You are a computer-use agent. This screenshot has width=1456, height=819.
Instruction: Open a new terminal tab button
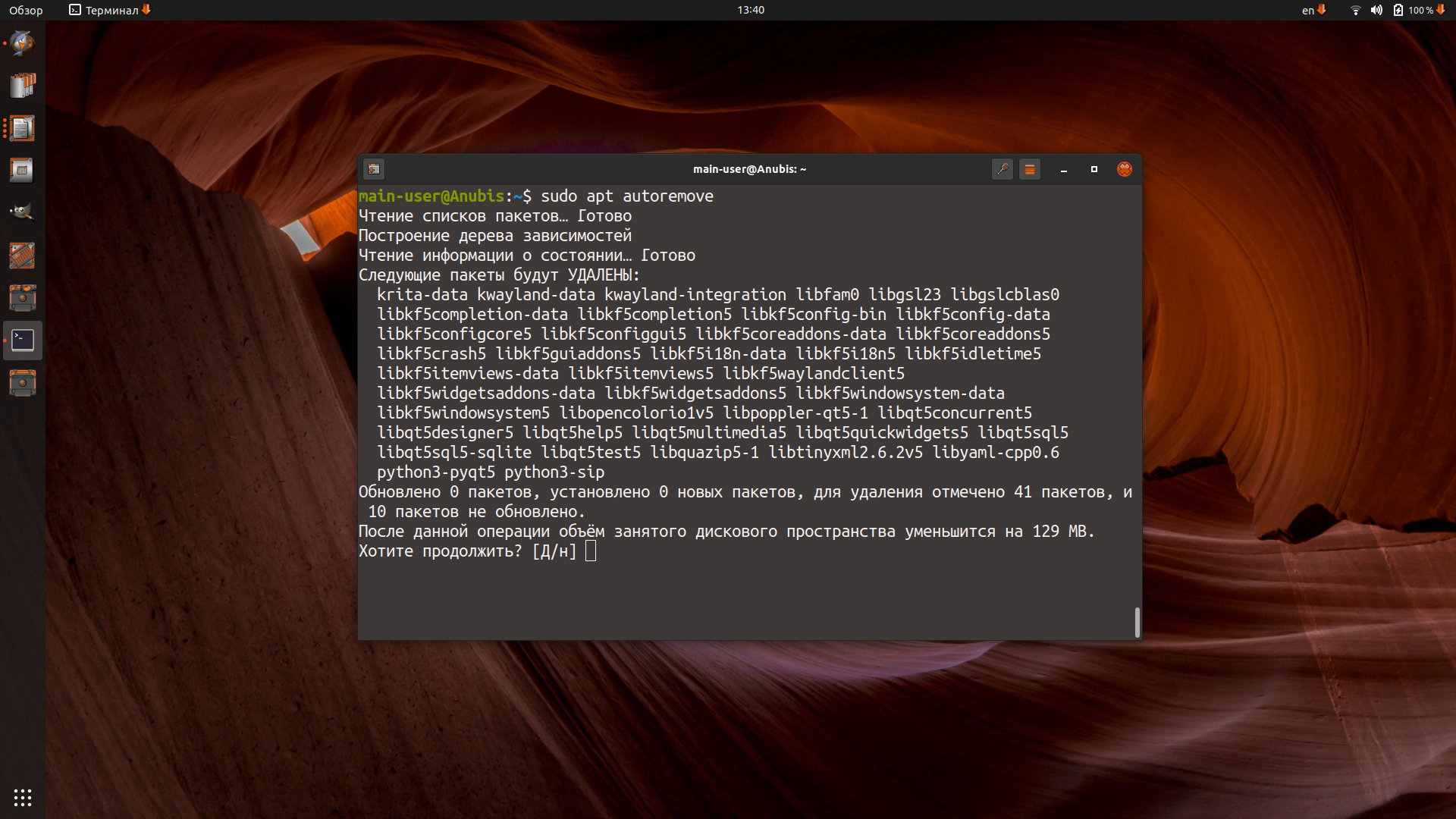click(374, 169)
